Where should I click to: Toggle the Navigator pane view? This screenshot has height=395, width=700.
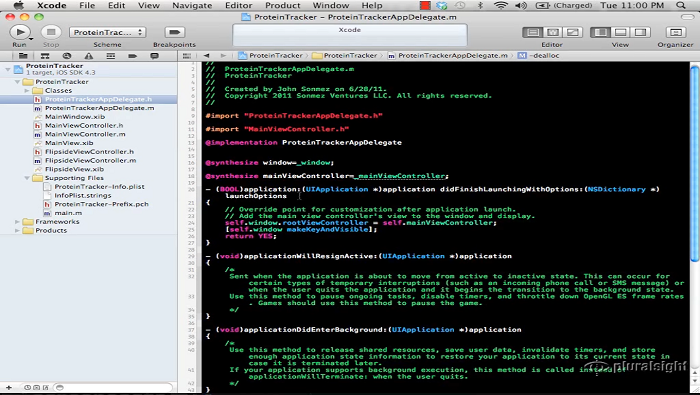(x=600, y=32)
